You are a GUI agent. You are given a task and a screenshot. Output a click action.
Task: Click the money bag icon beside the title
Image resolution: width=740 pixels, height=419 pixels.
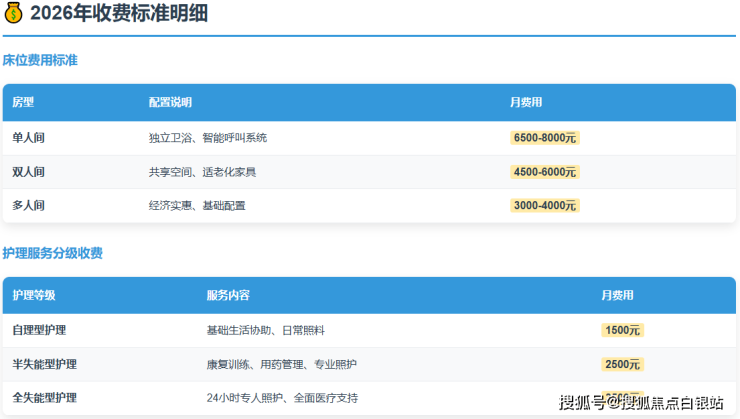[x=14, y=13]
